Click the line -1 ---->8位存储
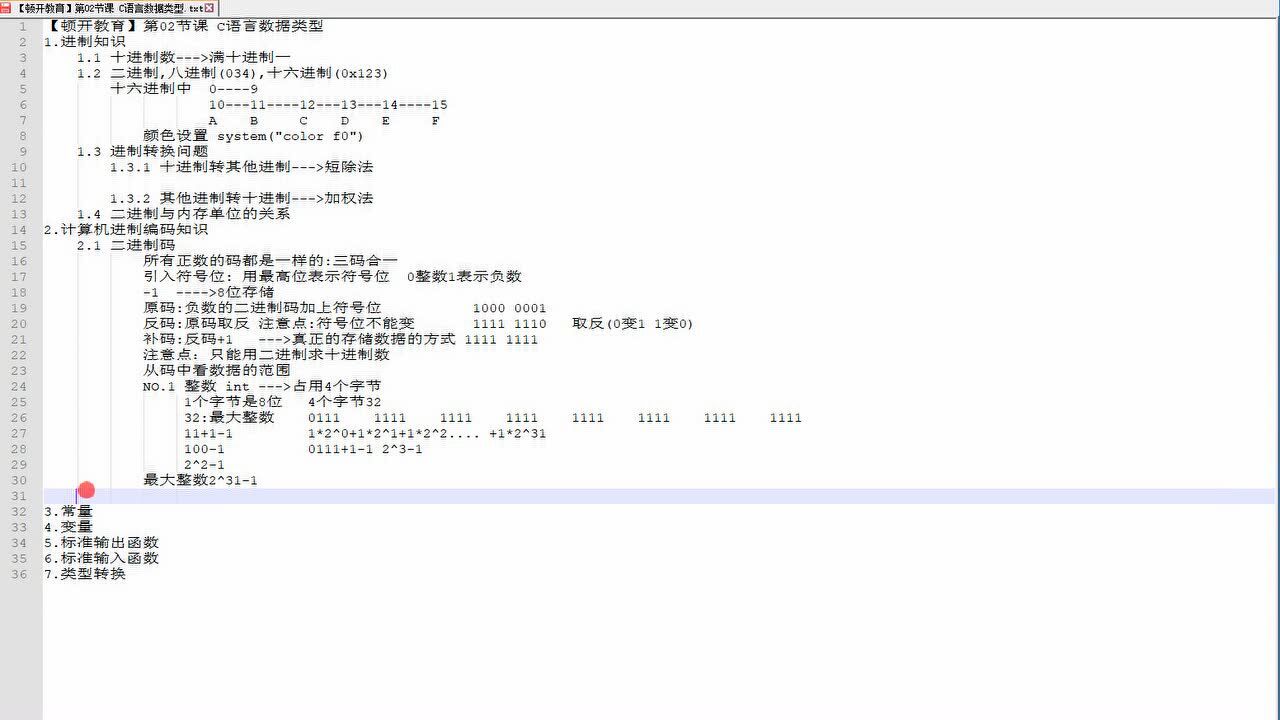Screen dimensions: 1280x720 point(208,292)
